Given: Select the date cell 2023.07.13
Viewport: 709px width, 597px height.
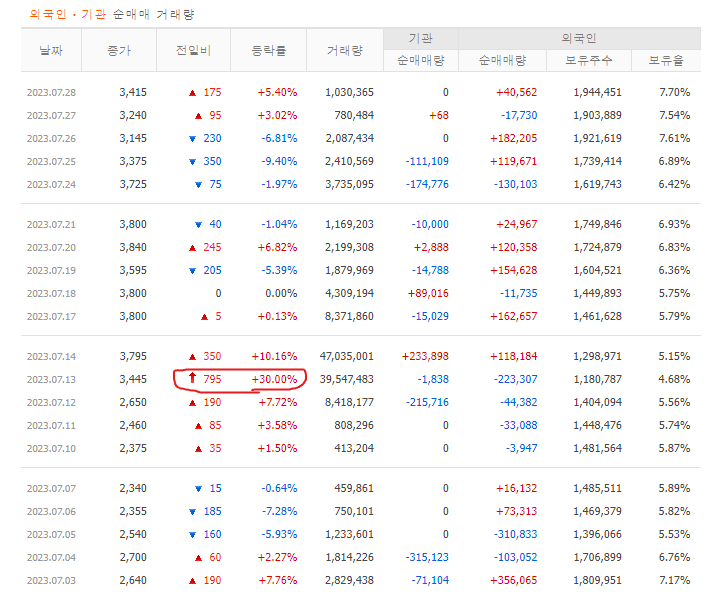Looking at the screenshot, I should pos(51,379).
